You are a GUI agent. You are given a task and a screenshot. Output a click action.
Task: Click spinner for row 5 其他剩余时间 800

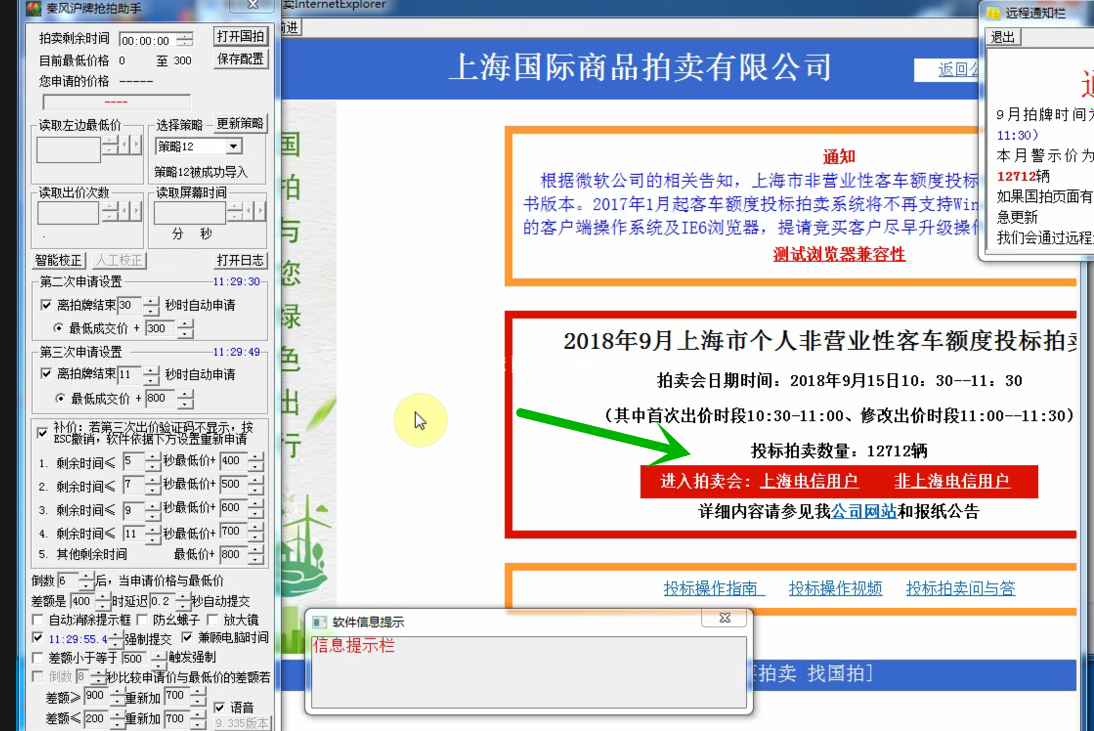[x=256, y=555]
